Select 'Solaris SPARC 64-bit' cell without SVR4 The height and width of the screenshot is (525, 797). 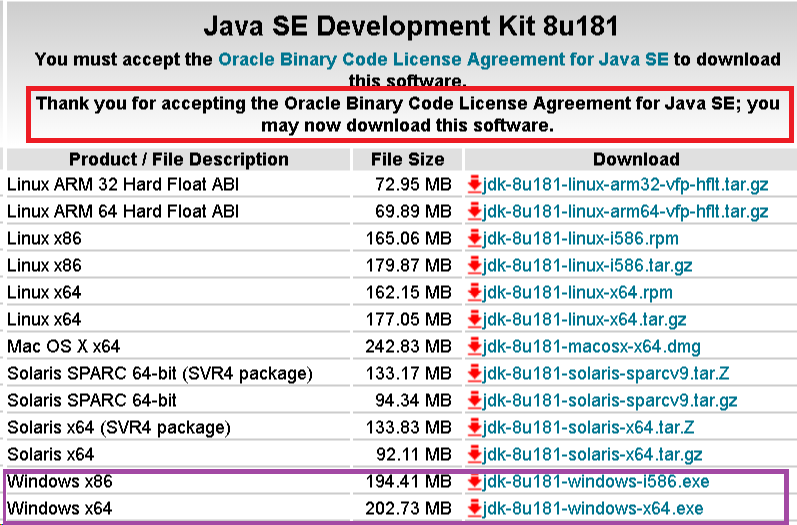tap(91, 400)
